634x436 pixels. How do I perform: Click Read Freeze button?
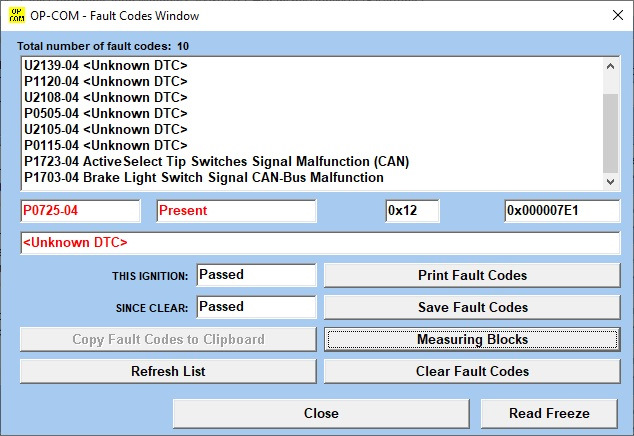(x=549, y=413)
